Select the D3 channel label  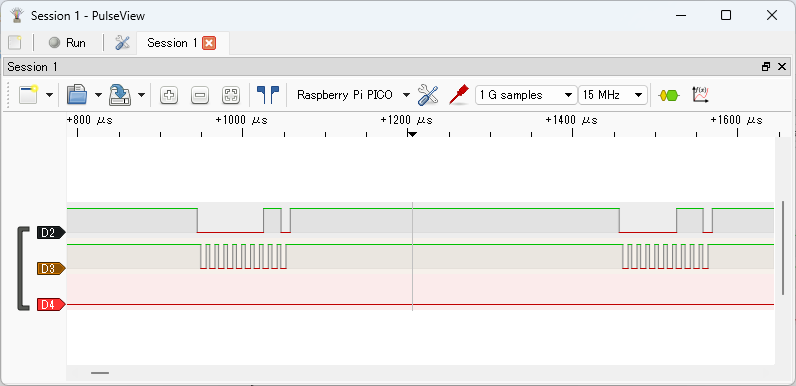coord(51,269)
